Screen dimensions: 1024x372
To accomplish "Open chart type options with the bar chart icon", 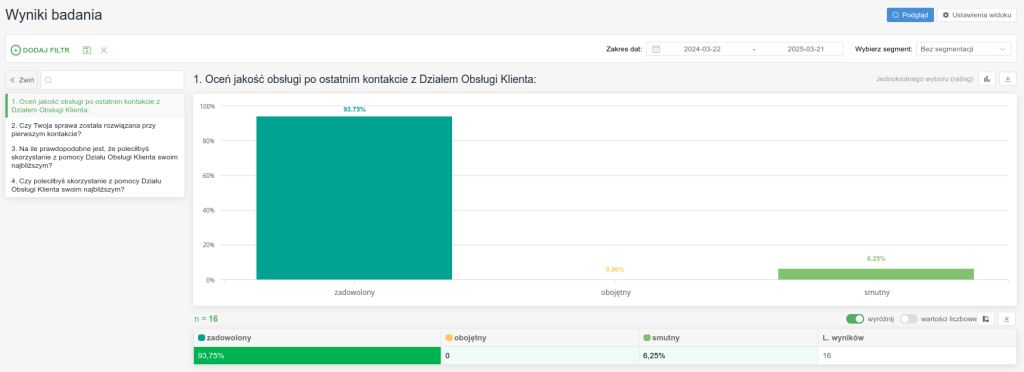I will pos(986,79).
